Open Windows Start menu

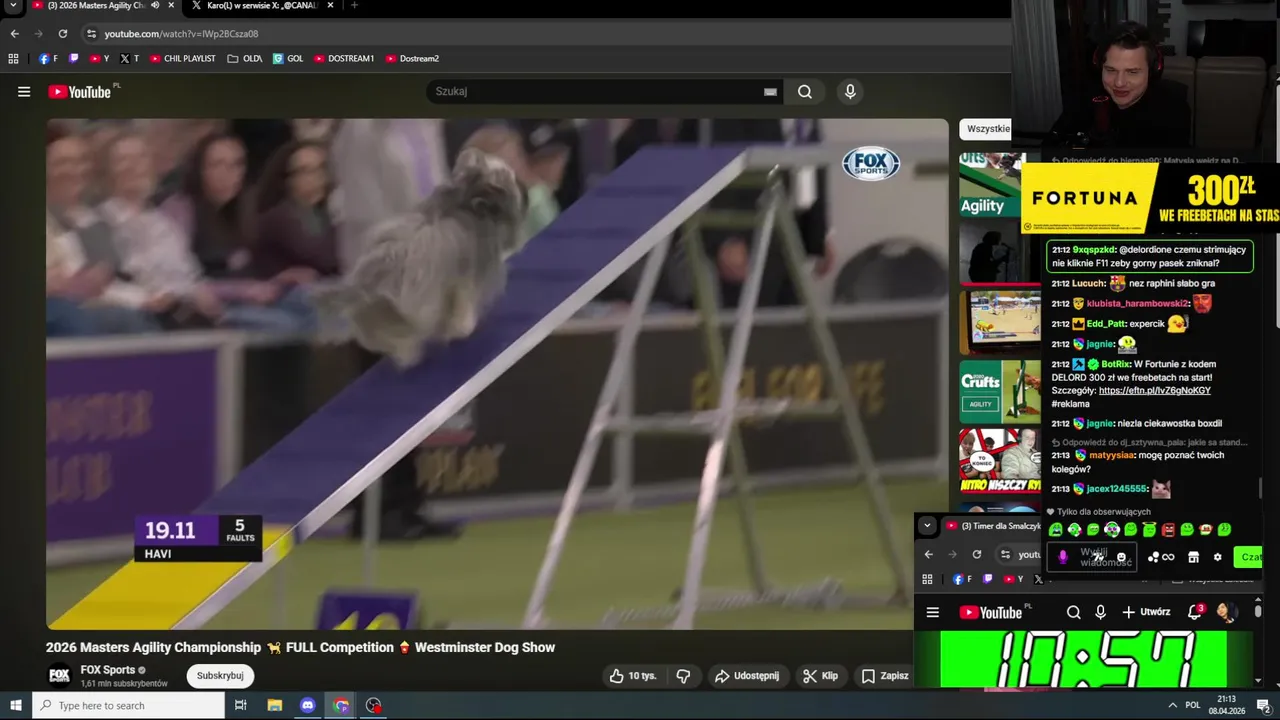pyautogui.click(x=15, y=706)
